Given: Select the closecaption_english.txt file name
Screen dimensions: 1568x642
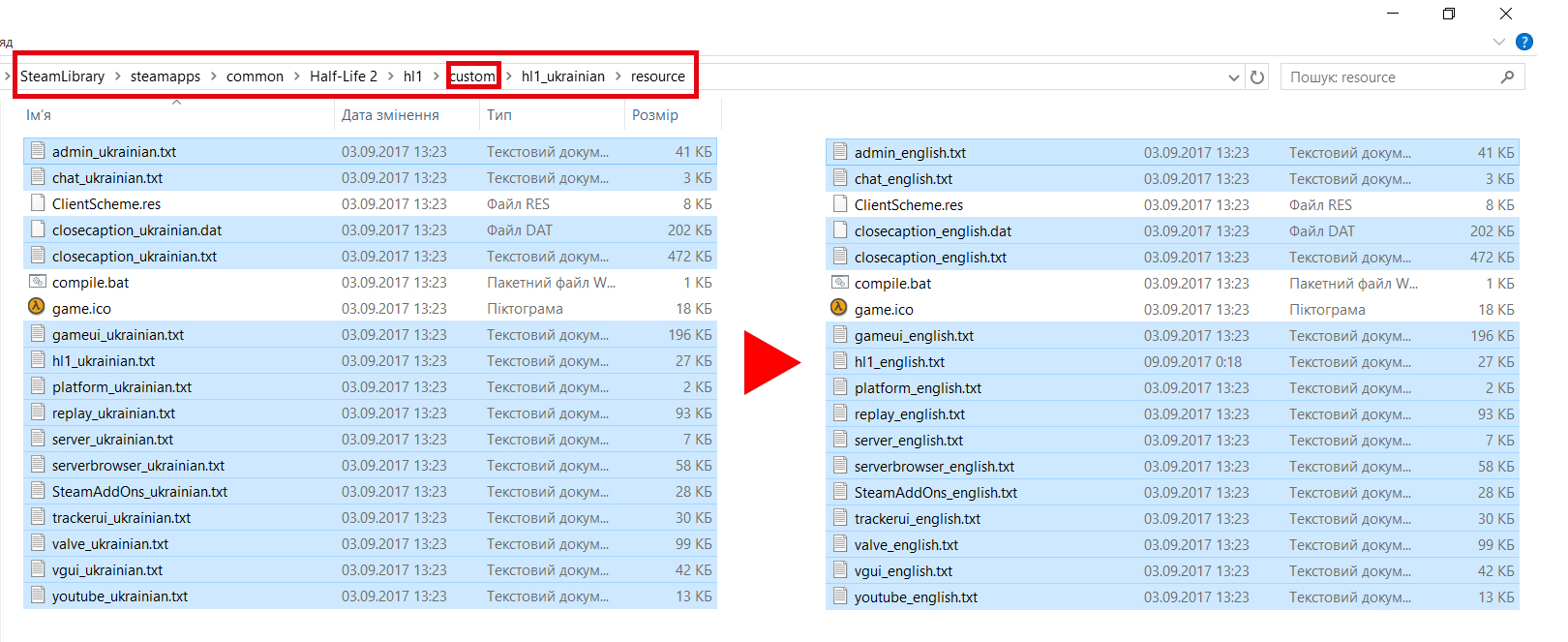Looking at the screenshot, I should [930, 258].
